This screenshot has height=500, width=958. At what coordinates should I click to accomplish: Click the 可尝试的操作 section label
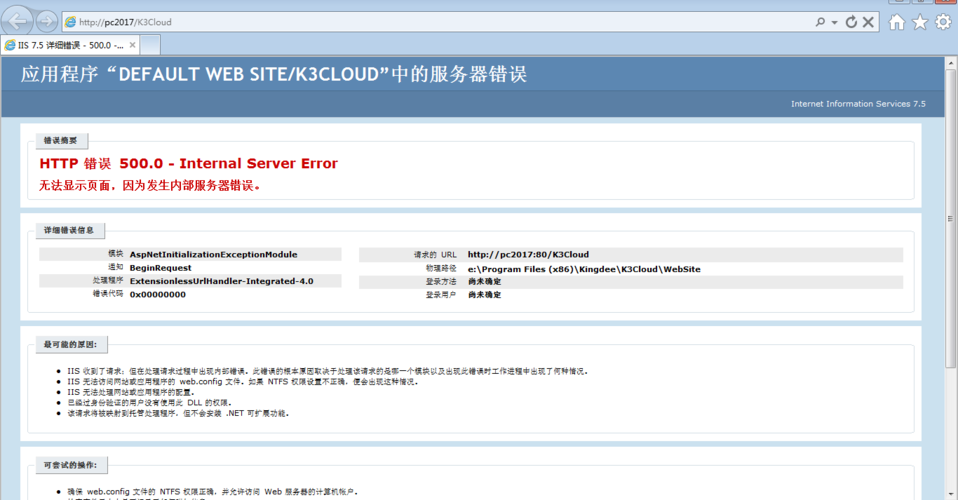point(70,465)
